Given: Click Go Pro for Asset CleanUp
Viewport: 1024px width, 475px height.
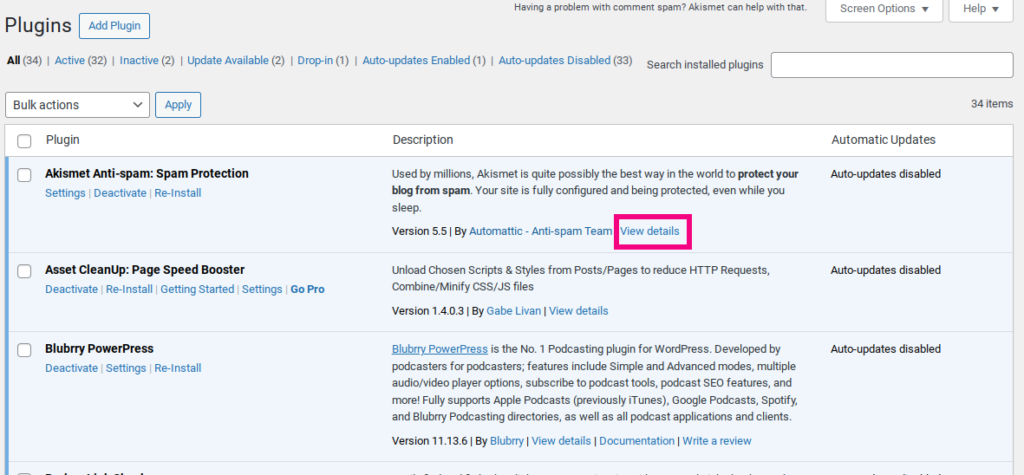Looking at the screenshot, I should click(308, 289).
